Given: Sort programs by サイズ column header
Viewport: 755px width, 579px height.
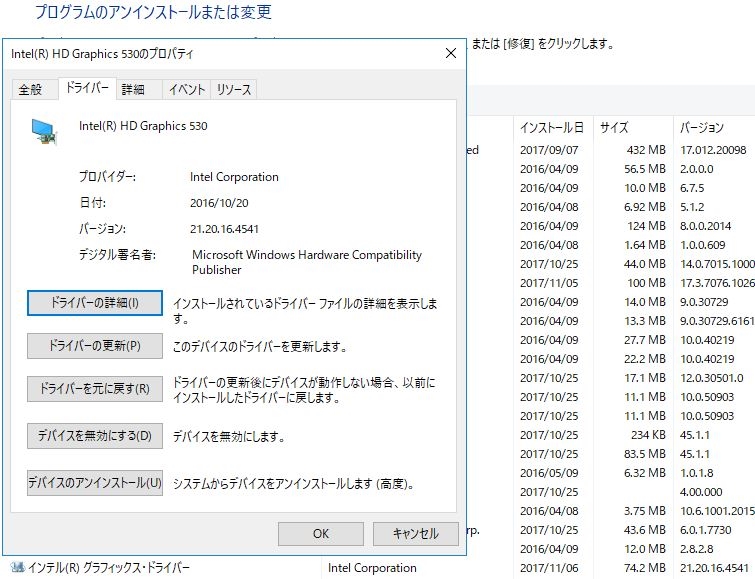Looking at the screenshot, I should coord(633,128).
